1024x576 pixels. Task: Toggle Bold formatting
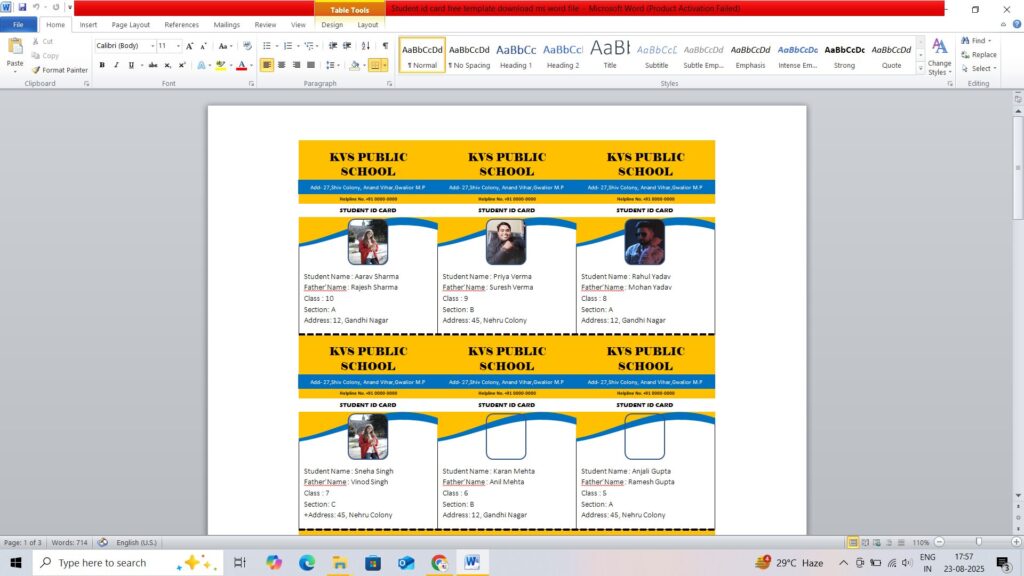pyautogui.click(x=101, y=65)
